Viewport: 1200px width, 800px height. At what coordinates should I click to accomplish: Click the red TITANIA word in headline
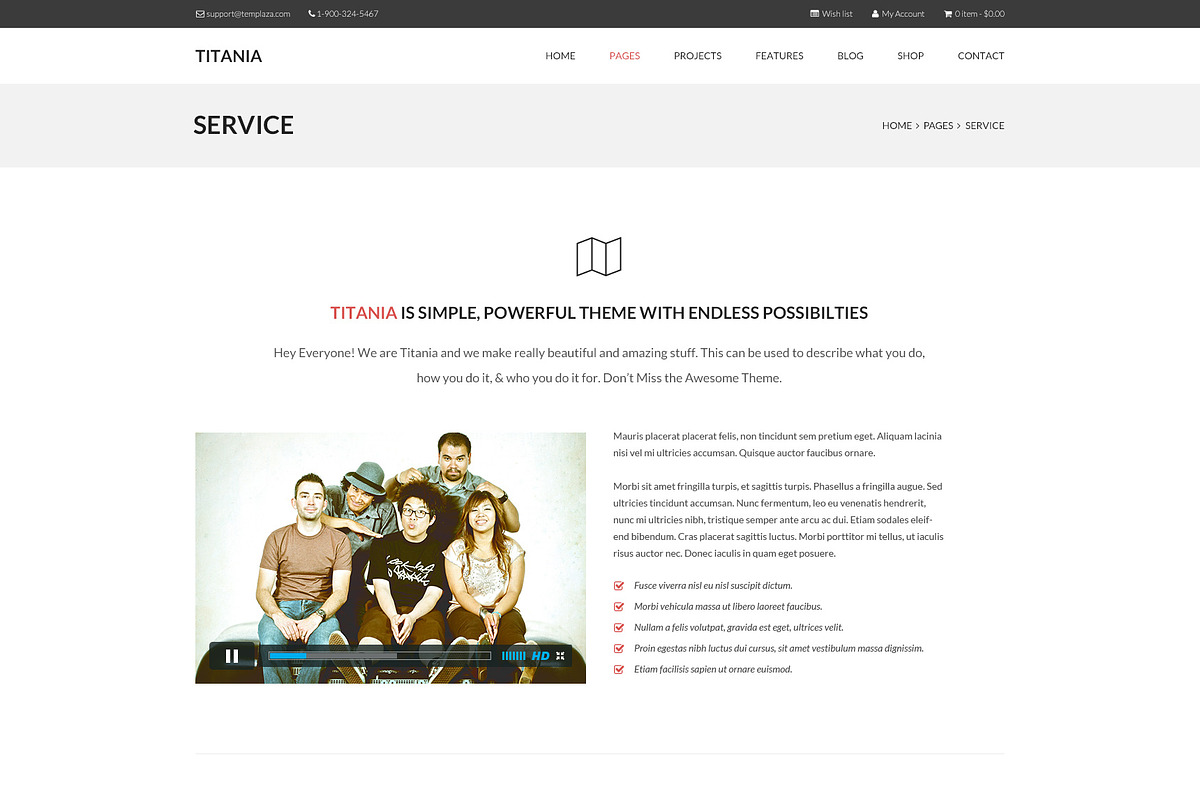coord(363,313)
